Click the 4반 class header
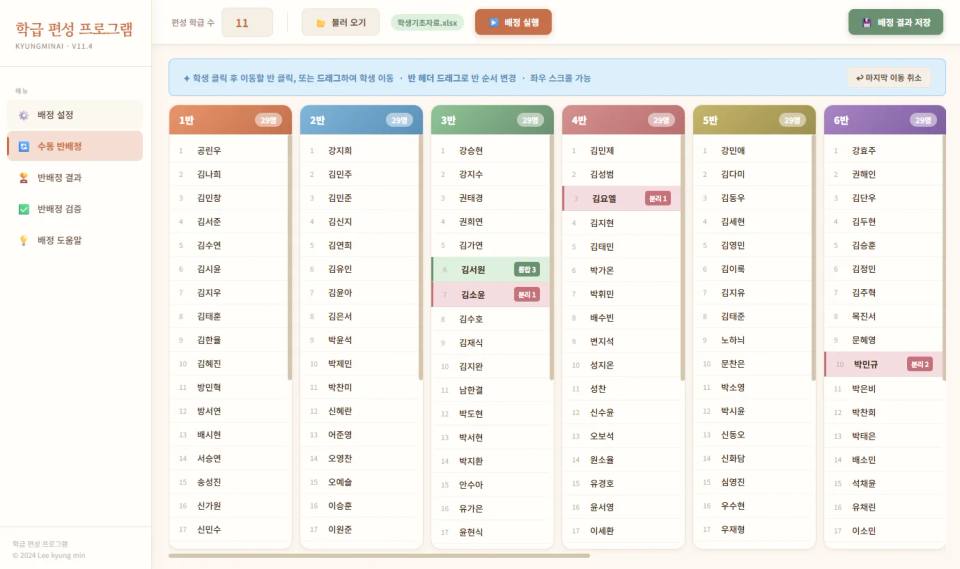 623,120
